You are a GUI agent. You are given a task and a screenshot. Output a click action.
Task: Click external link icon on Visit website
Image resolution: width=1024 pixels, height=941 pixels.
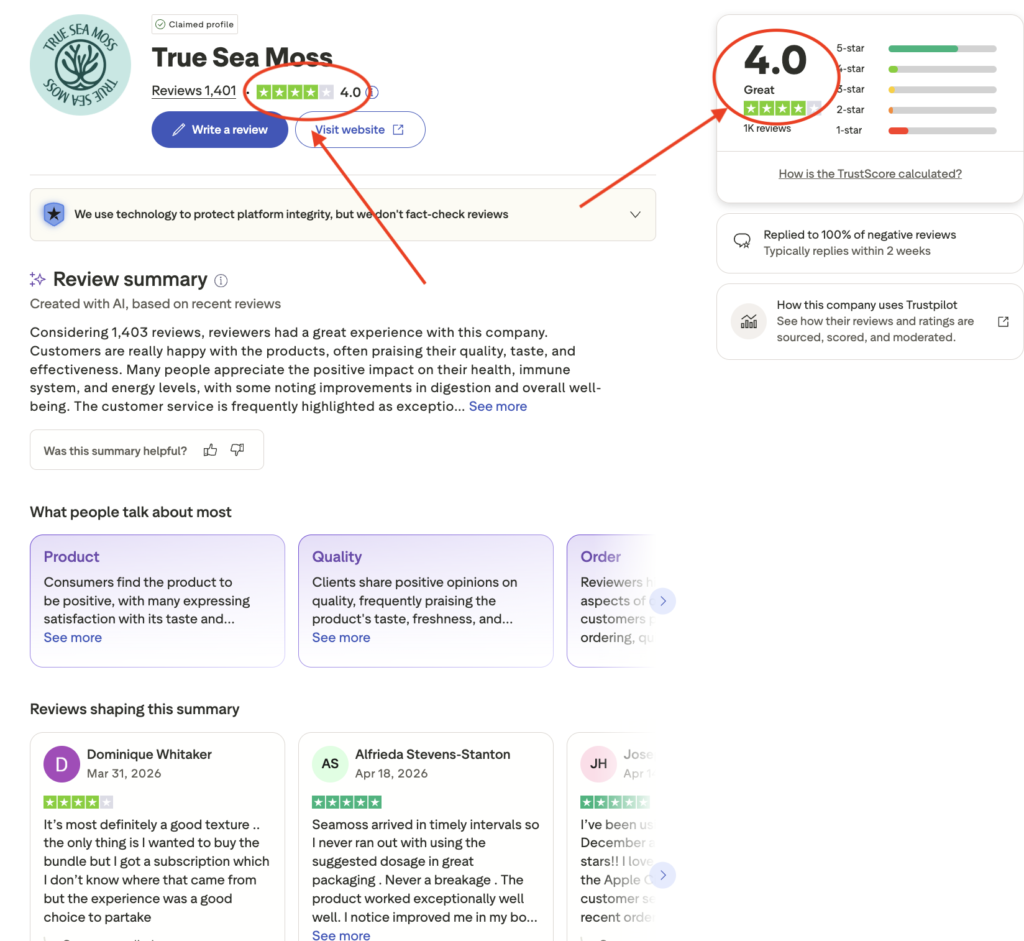[x=398, y=130]
